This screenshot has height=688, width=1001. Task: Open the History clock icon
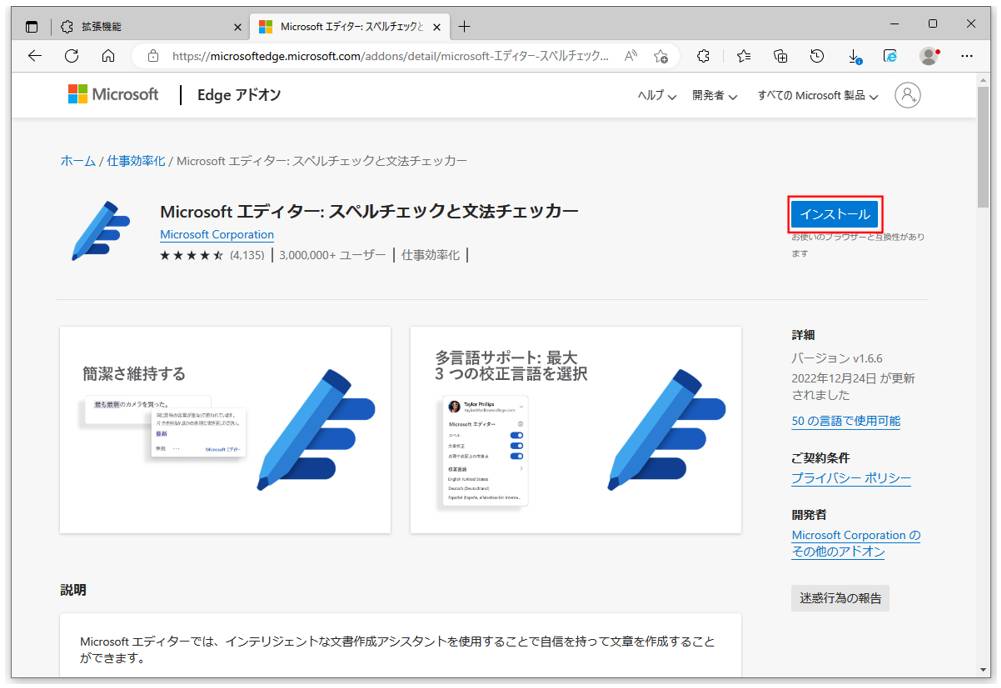coord(817,56)
